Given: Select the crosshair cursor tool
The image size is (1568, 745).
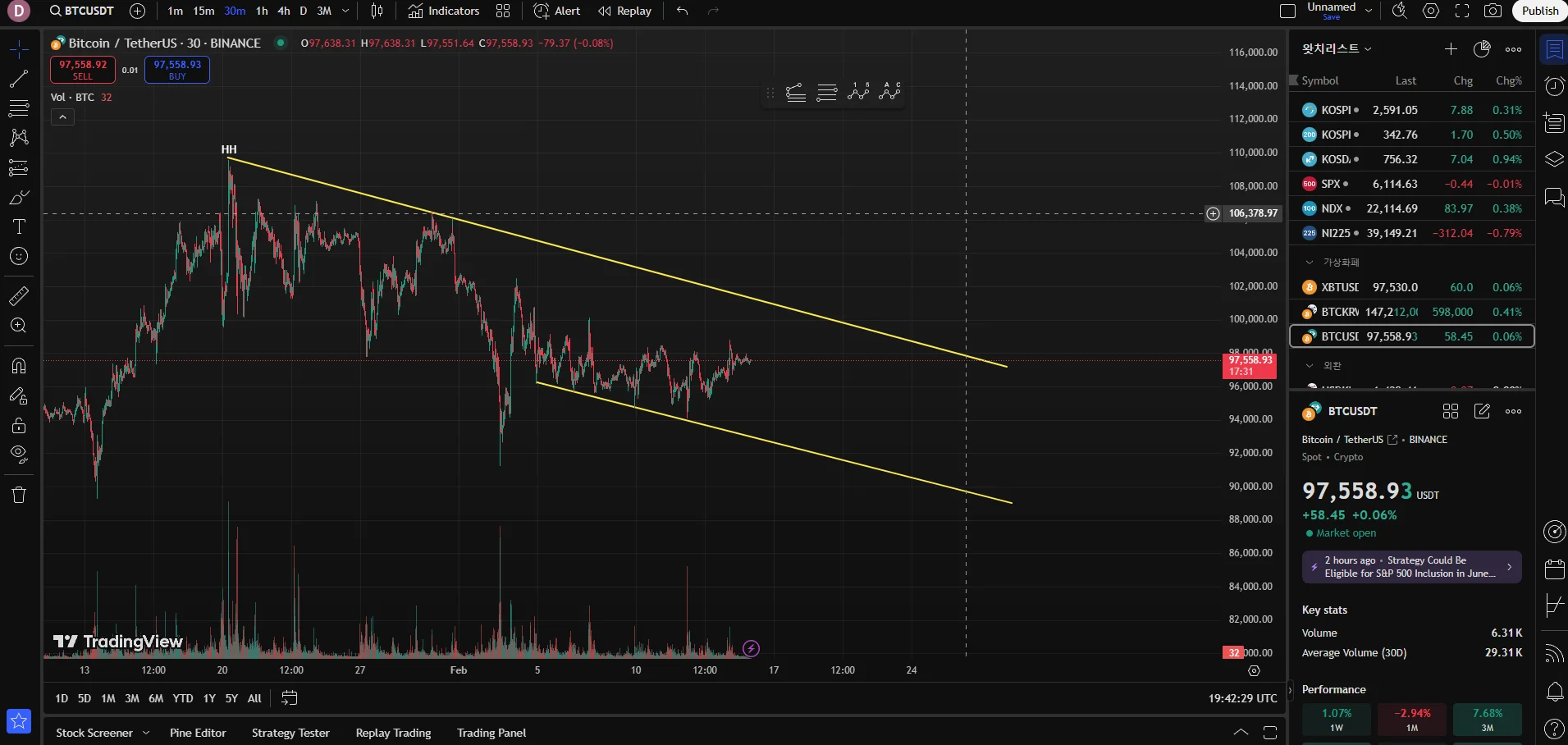Looking at the screenshot, I should (19, 50).
